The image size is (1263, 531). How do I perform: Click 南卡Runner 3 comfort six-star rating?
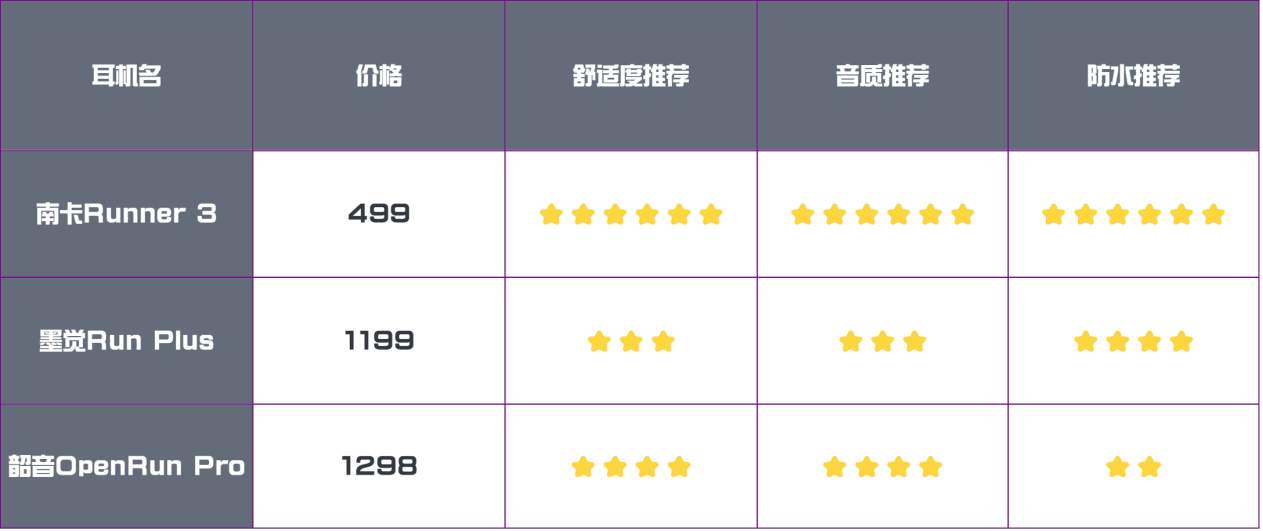[631, 214]
